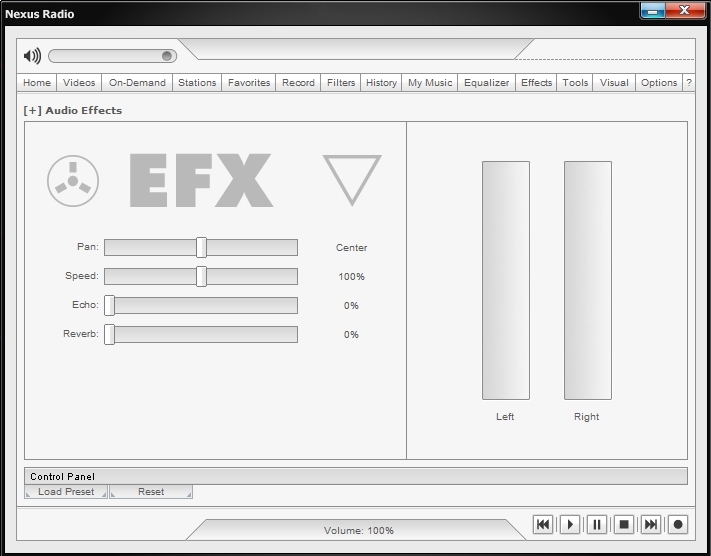This screenshot has height=556, width=711.
Task: Click the main volume slider knob
Action: pos(167,56)
